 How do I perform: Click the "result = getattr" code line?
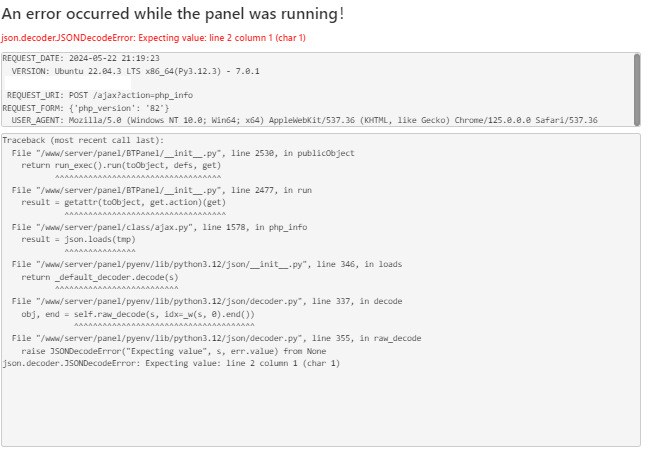point(123,201)
